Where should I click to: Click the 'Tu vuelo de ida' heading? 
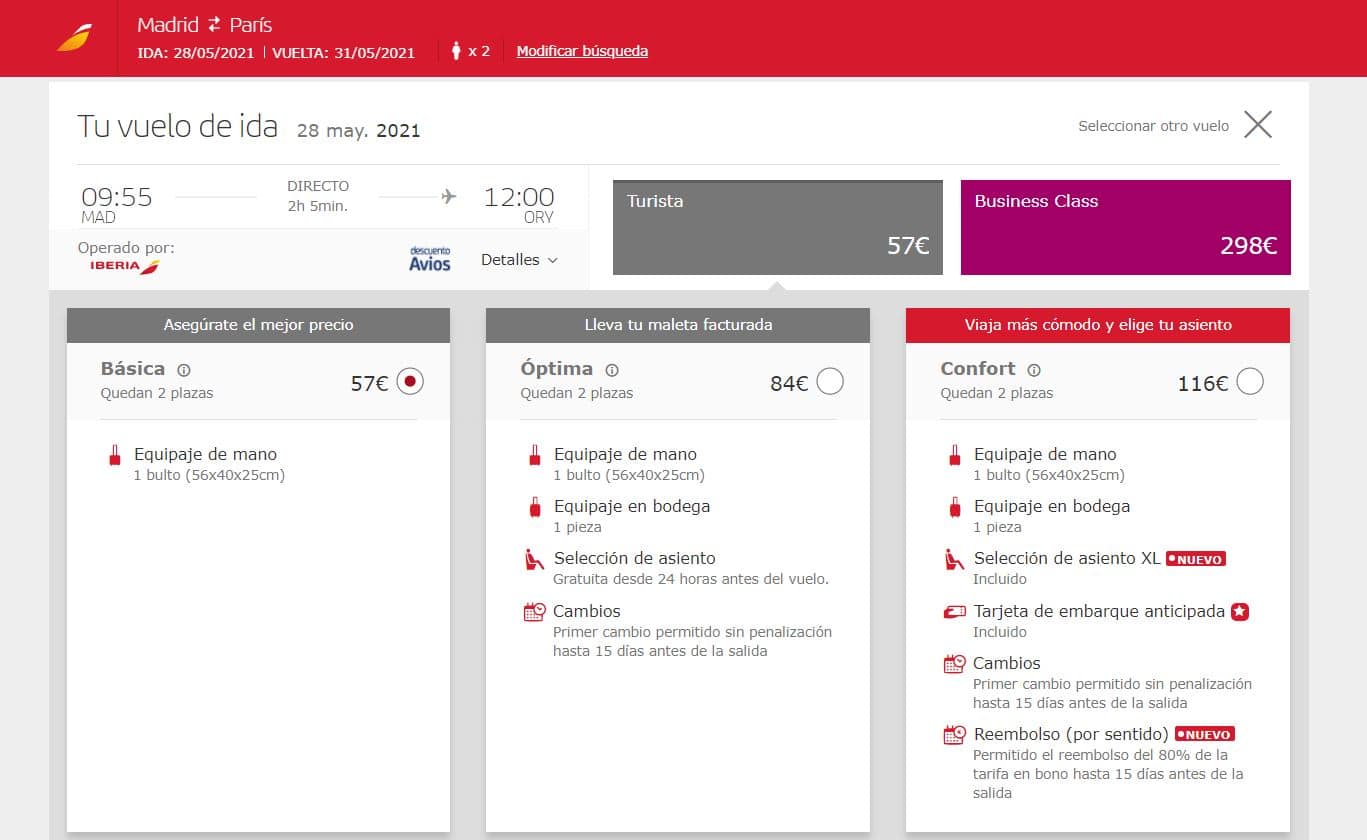point(177,127)
